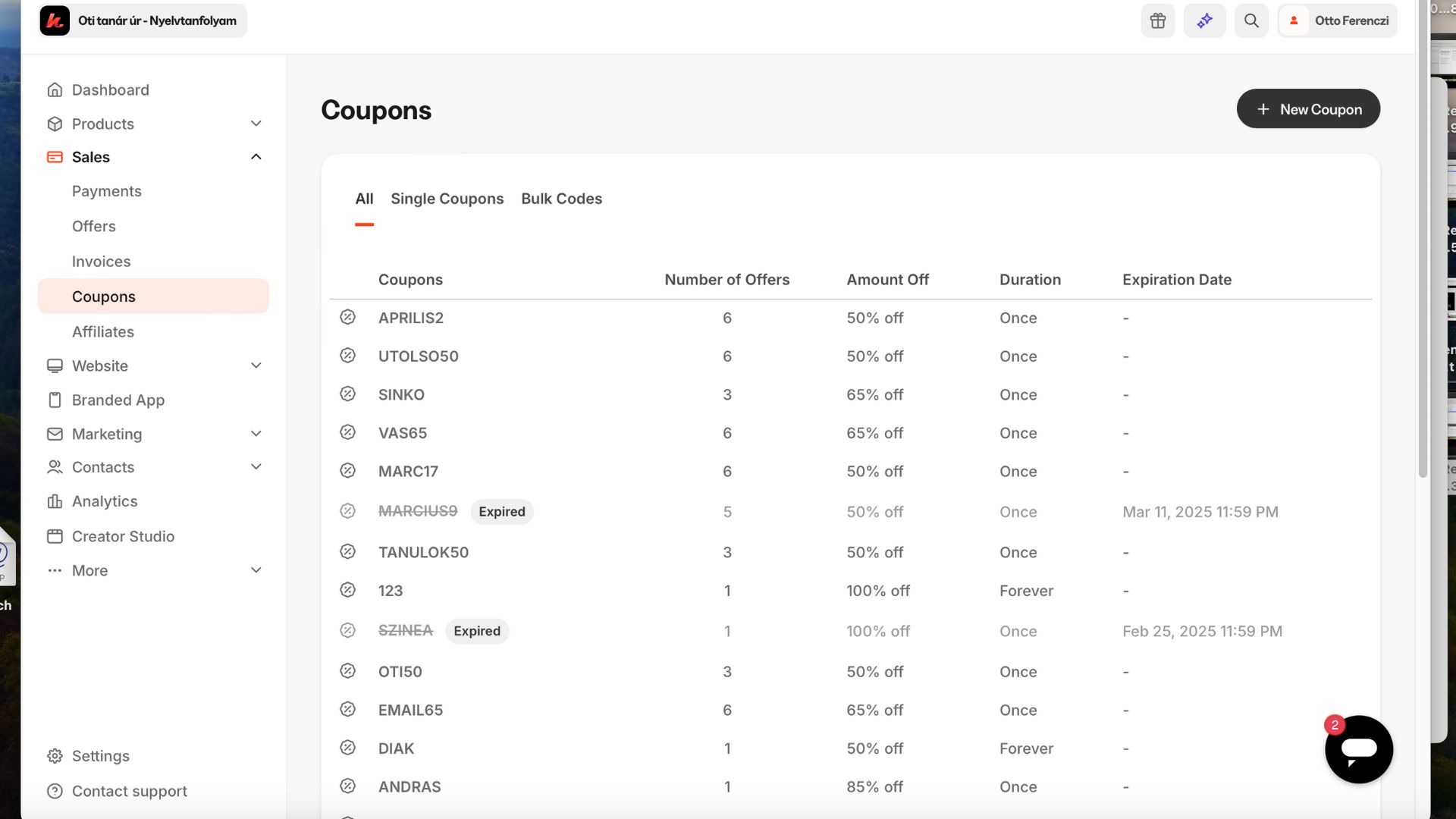Open the AI sparkle assistant icon
This screenshot has width=1456, height=819.
pyautogui.click(x=1204, y=20)
